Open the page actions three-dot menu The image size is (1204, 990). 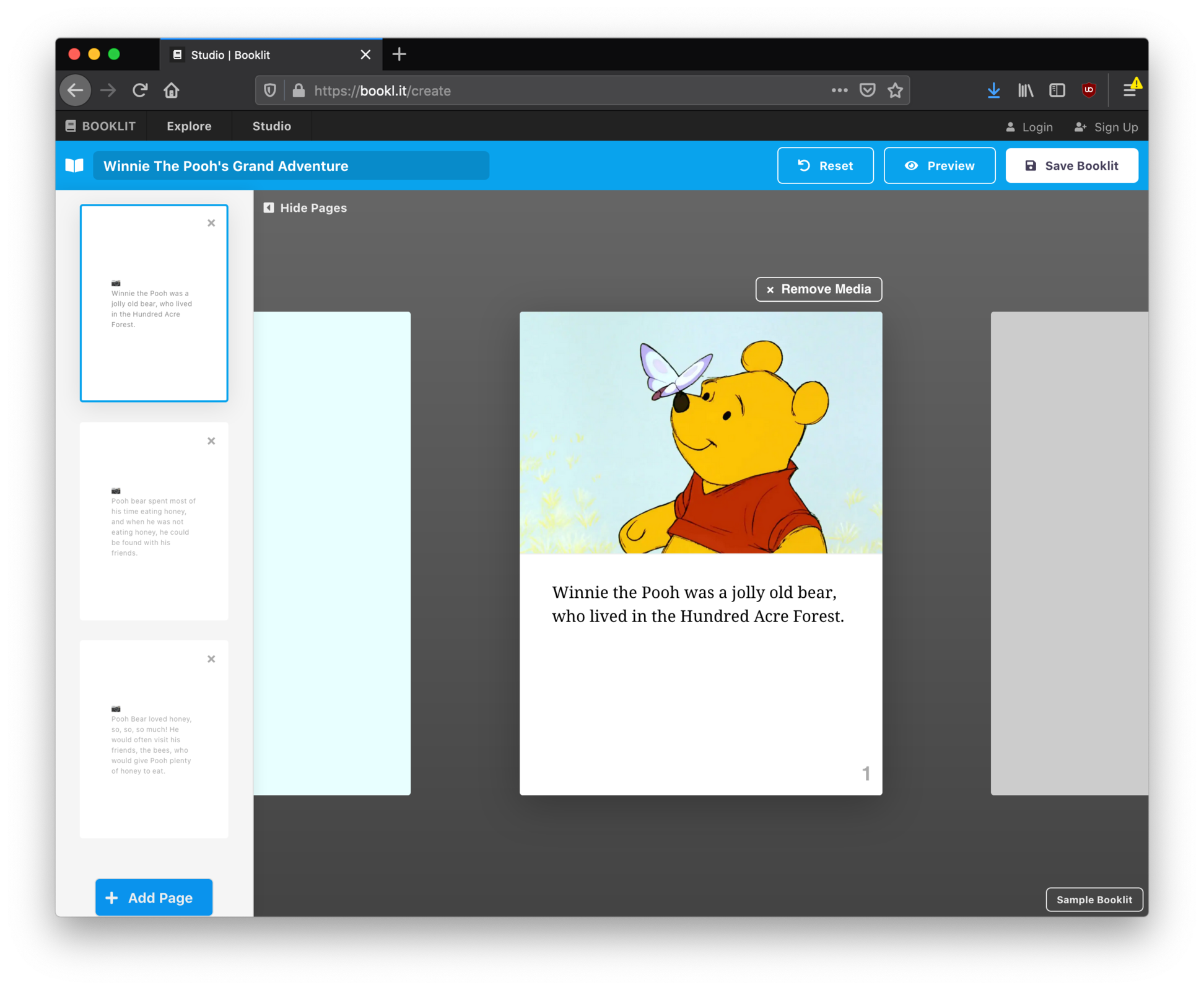click(x=839, y=90)
